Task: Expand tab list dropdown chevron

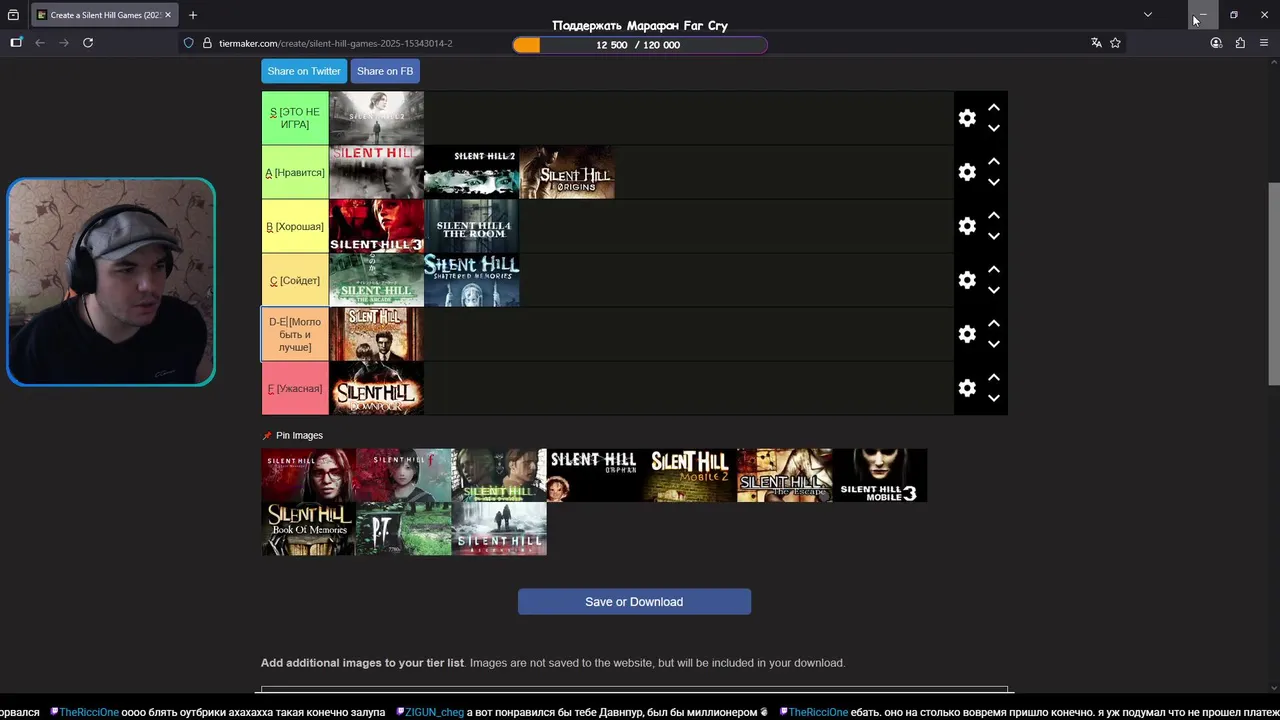Action: coord(1148,15)
